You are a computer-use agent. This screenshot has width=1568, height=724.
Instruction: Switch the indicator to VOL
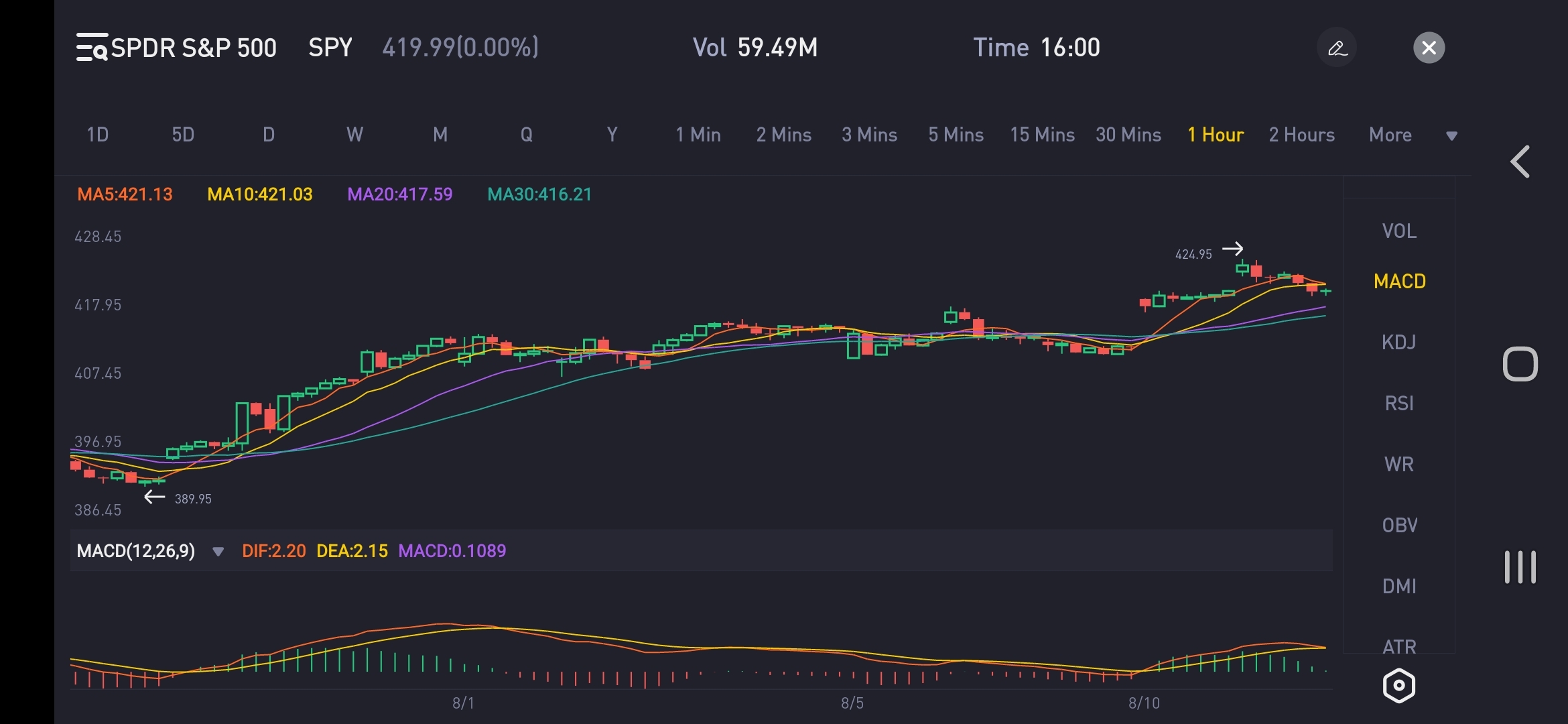pos(1399,231)
